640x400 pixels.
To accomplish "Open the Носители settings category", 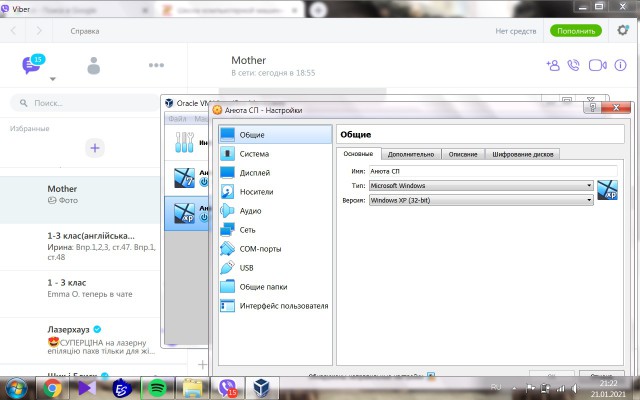I will tap(276, 192).
